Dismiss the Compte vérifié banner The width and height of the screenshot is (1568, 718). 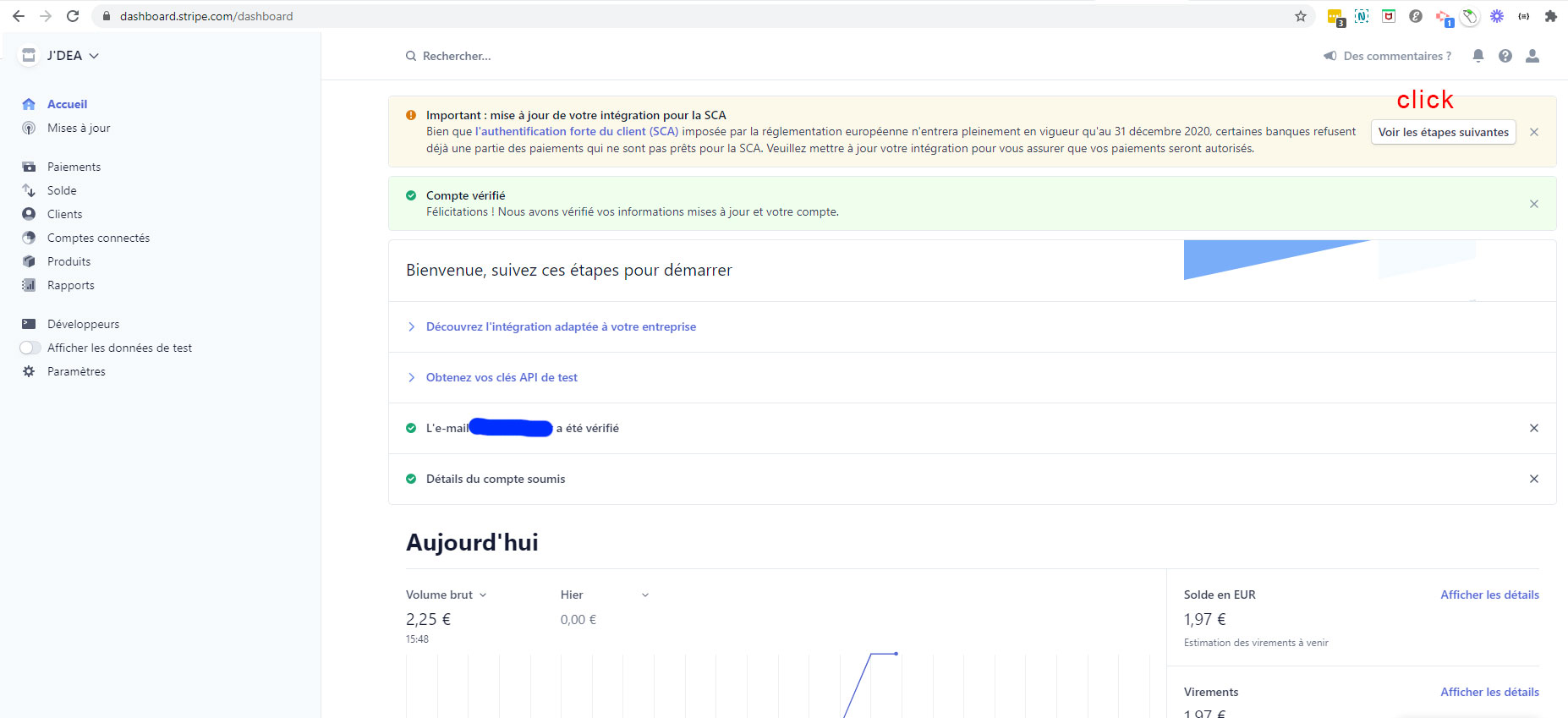click(1534, 204)
